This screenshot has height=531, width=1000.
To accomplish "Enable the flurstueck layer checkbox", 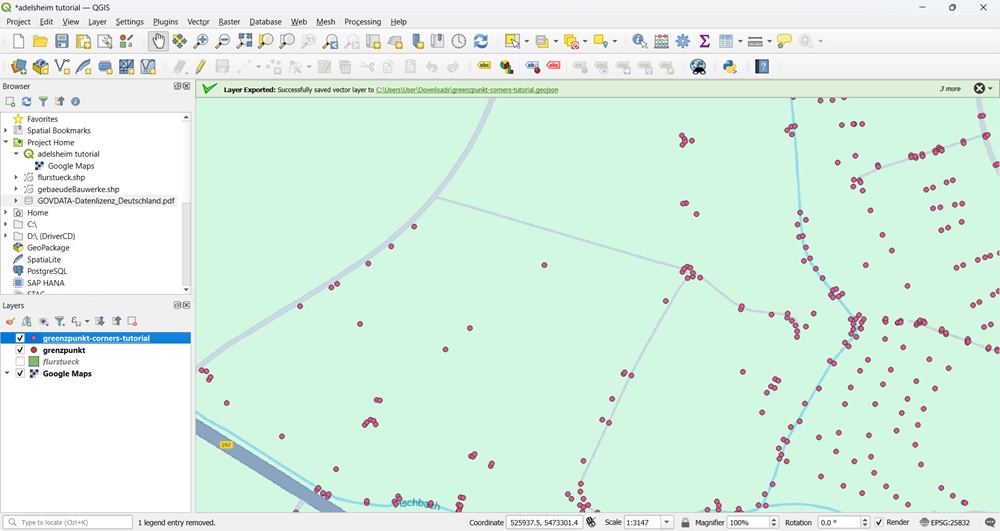I will pyautogui.click(x=20, y=362).
